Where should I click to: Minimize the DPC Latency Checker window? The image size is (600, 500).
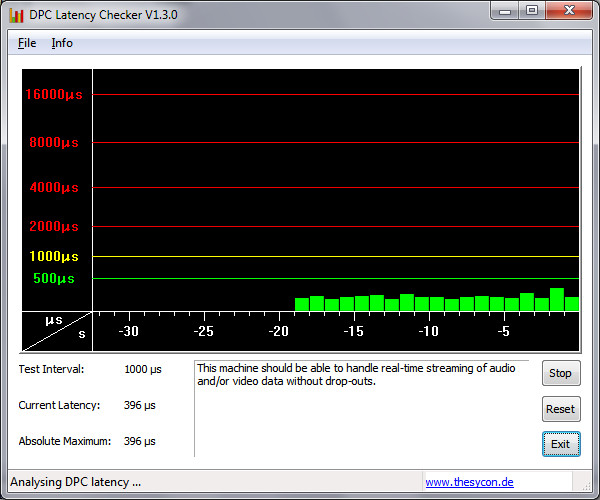coord(505,11)
